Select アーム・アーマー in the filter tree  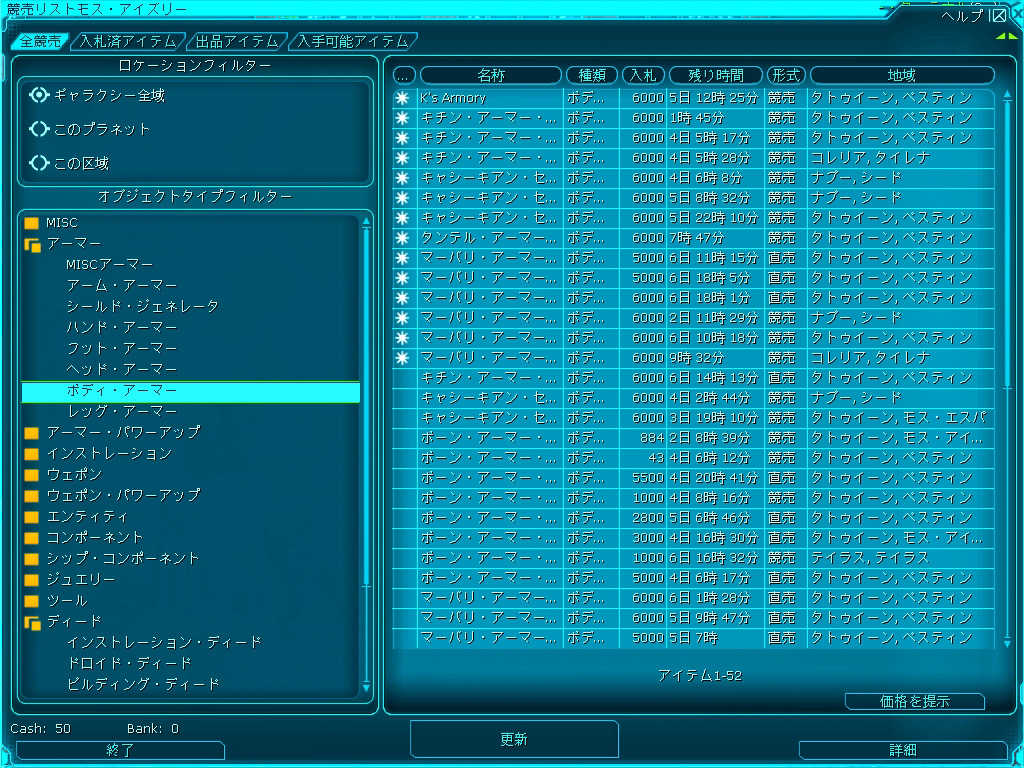pyautogui.click(x=121, y=285)
